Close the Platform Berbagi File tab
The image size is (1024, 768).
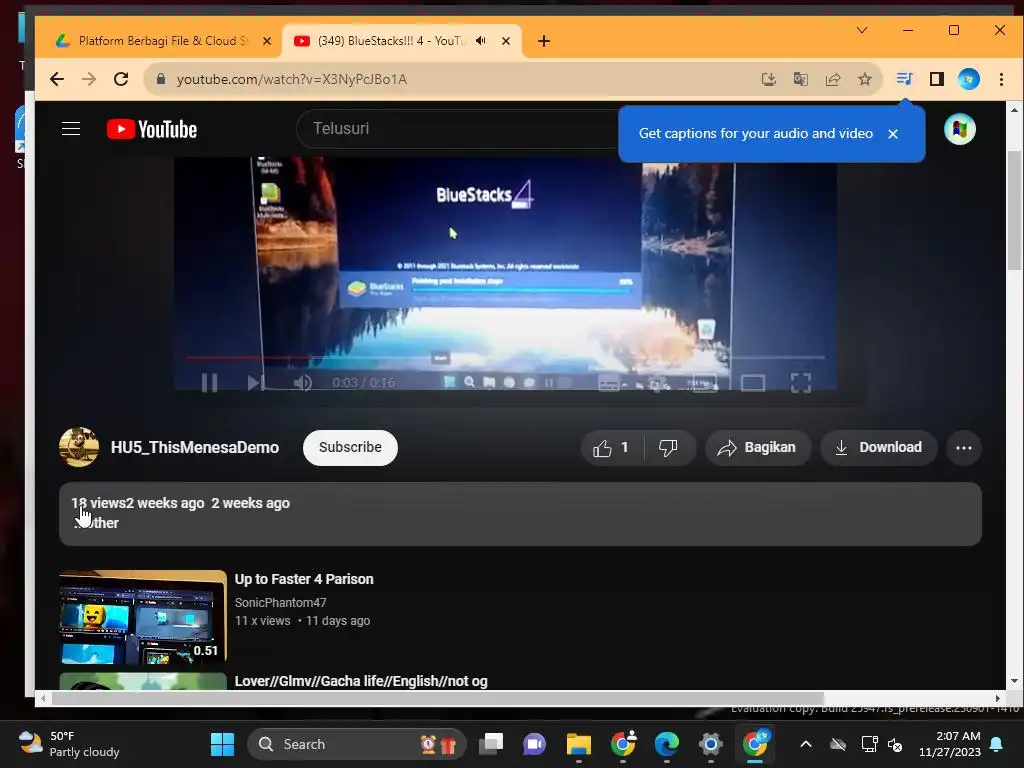266,41
